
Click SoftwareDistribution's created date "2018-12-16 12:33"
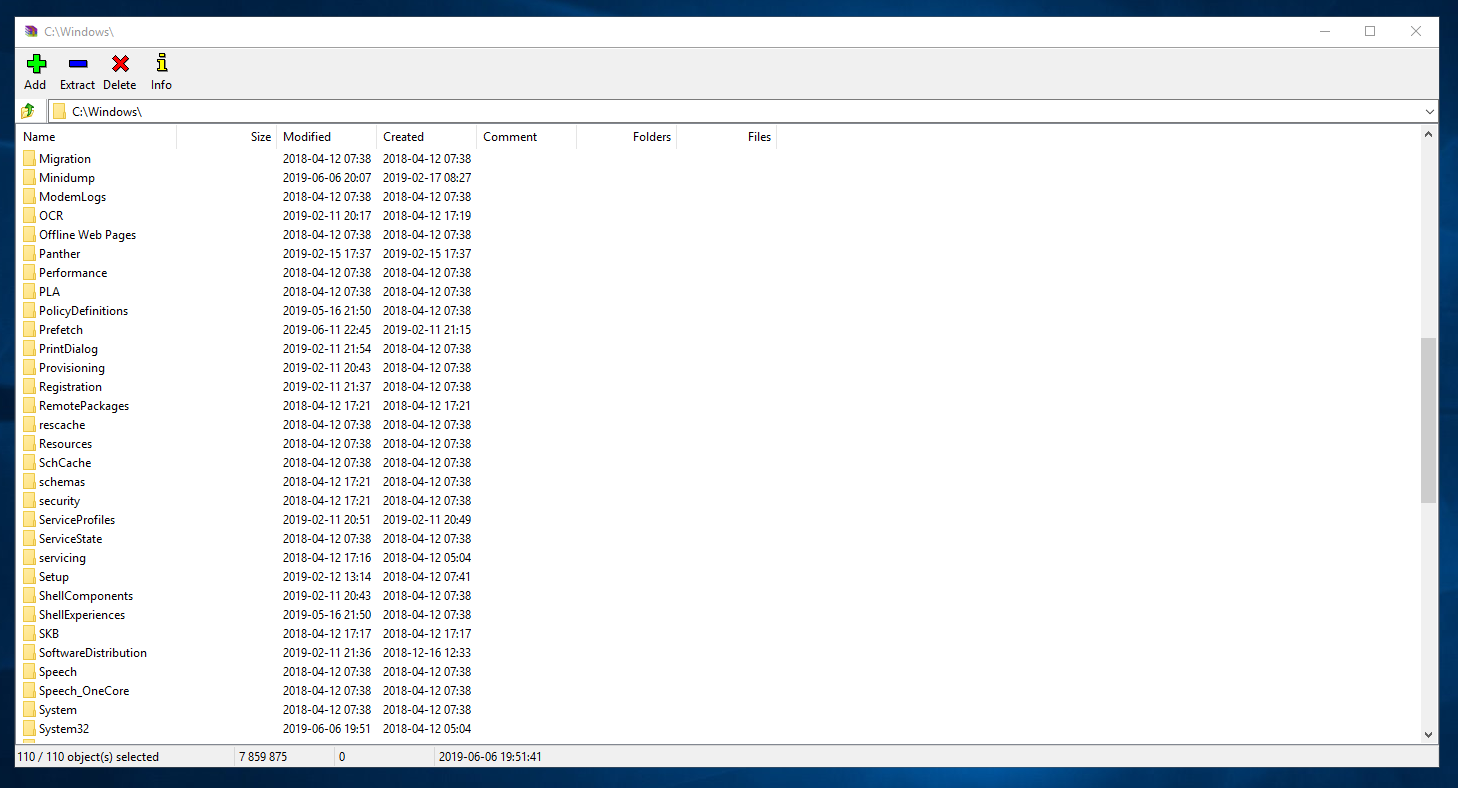[427, 653]
